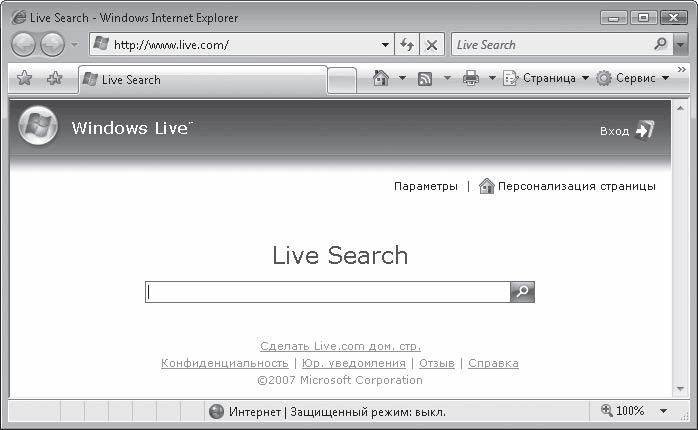Expand the address bar URL dropdown
This screenshot has height=430, width=698.
tap(386, 45)
